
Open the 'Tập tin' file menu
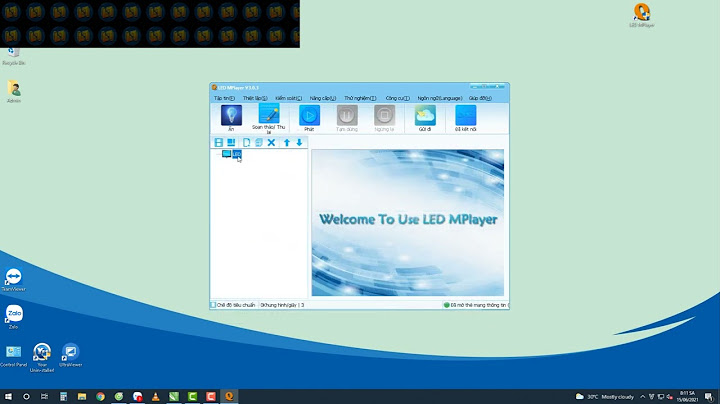point(224,98)
